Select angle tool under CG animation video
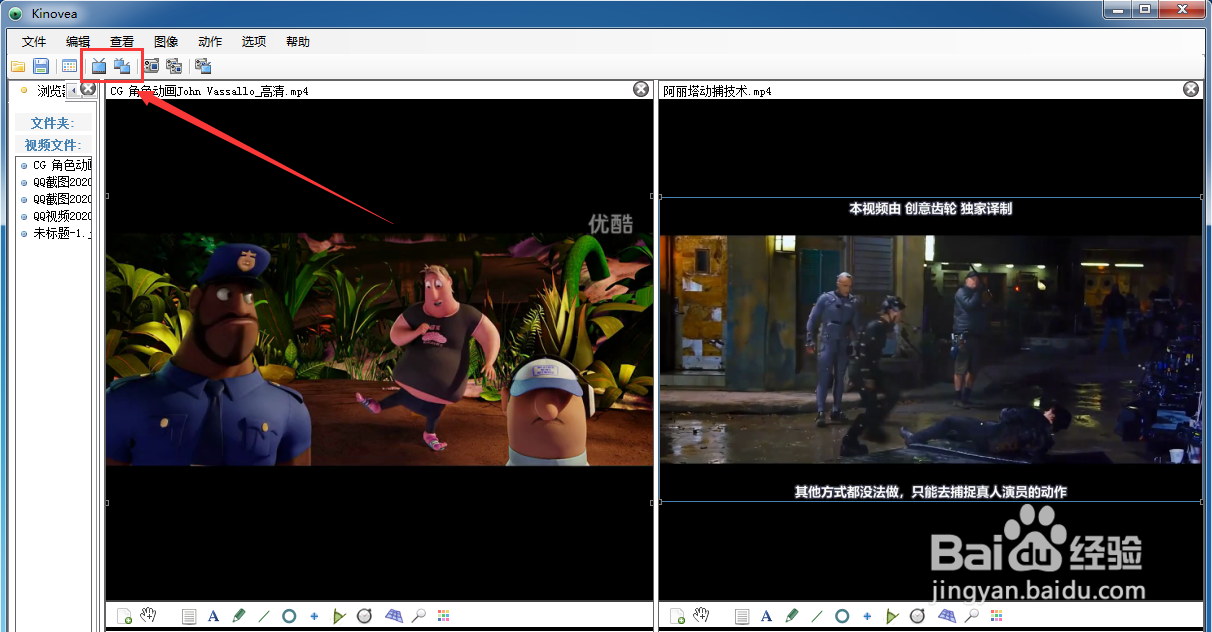 click(x=339, y=616)
